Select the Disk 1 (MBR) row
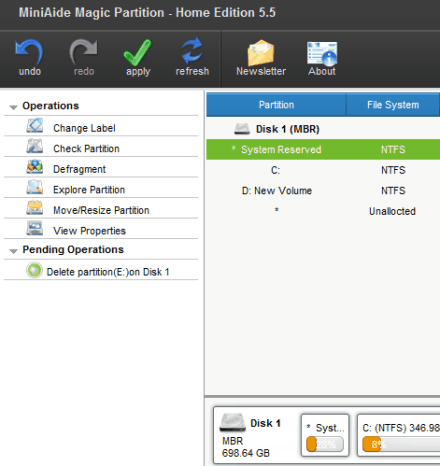Image resolution: width=440 pixels, height=466 pixels. point(323,129)
